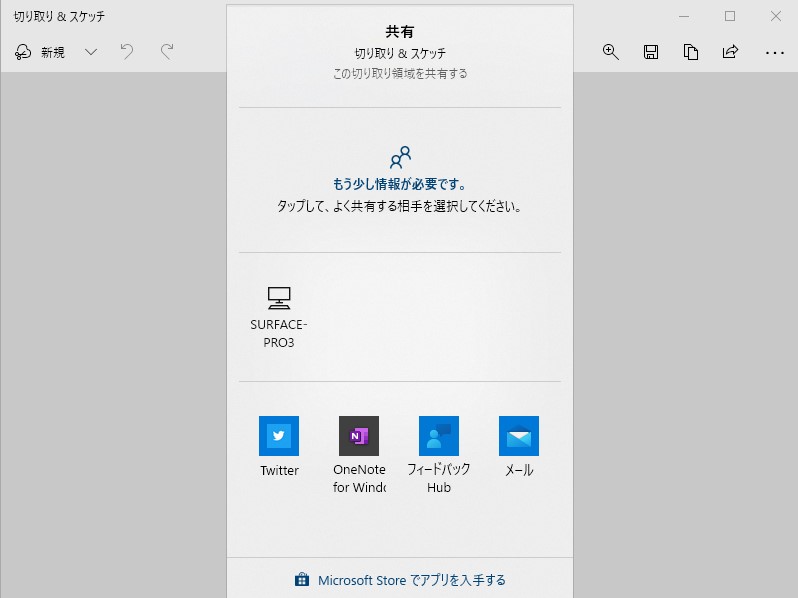Click the Undo arrow icon

pos(127,51)
